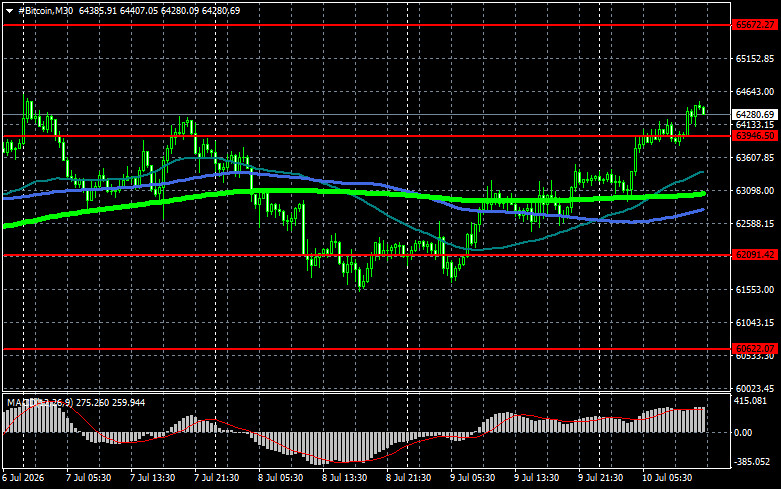
Task: Click the 7 Jul 21:30 time label
Action: [217, 478]
